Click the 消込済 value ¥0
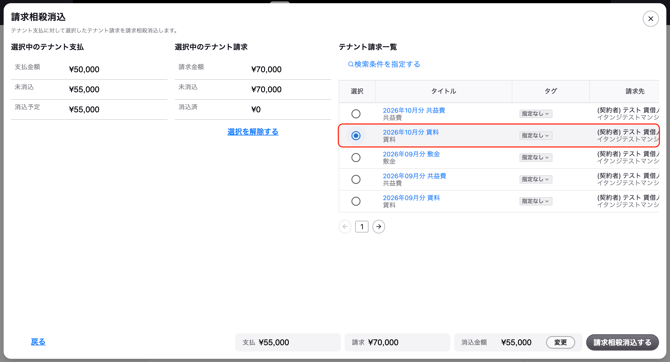The width and height of the screenshot is (670, 362). pyautogui.click(x=256, y=109)
